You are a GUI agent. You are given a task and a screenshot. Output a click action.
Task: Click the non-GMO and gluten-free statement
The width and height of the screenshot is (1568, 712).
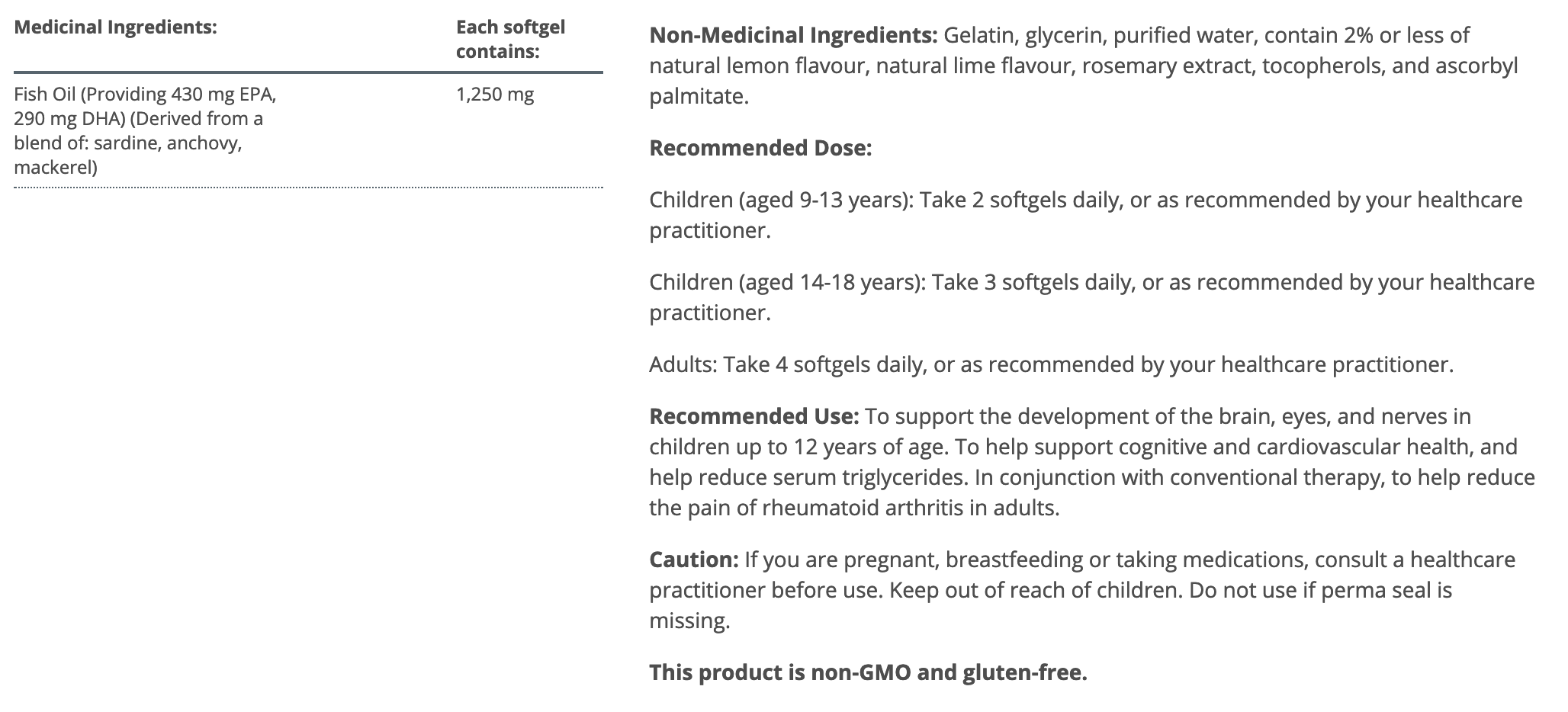pos(867,672)
